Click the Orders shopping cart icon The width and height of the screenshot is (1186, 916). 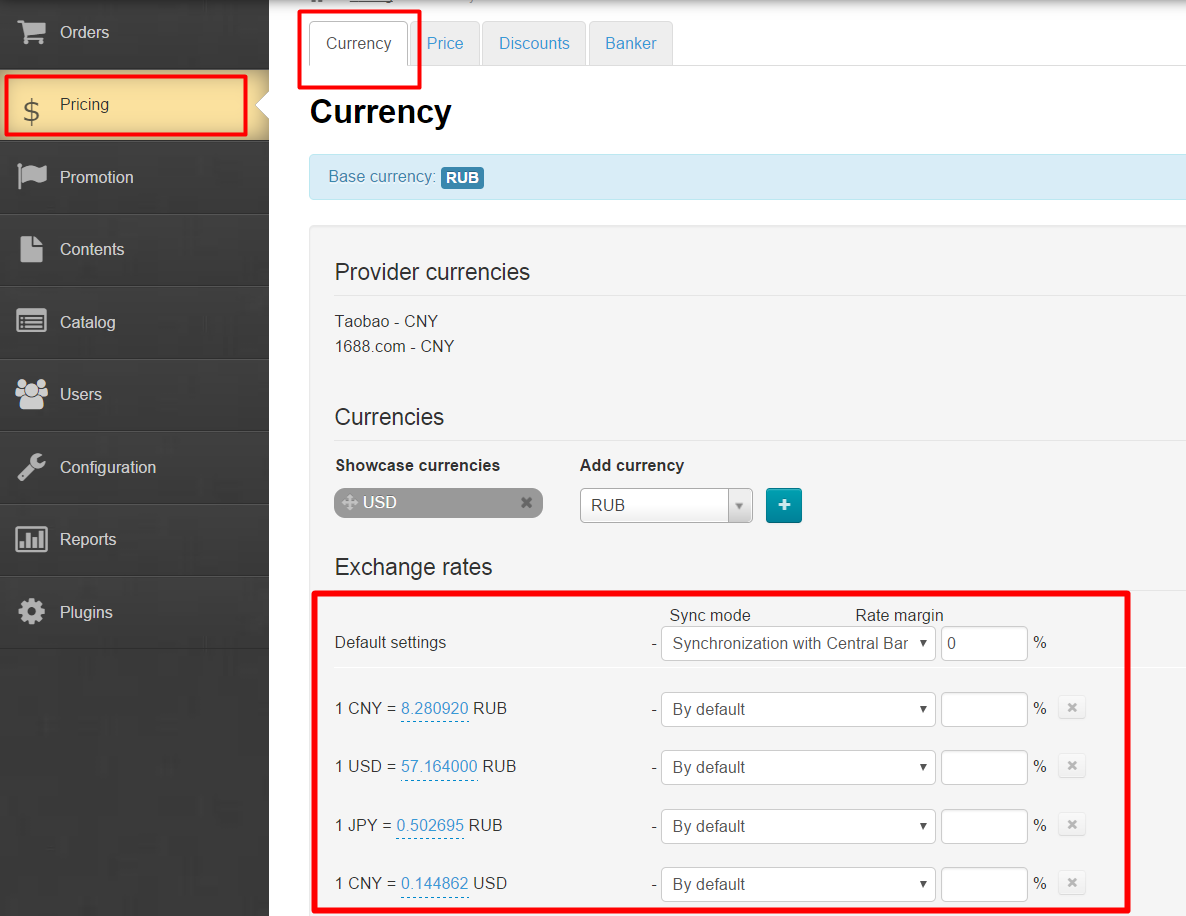tap(32, 33)
